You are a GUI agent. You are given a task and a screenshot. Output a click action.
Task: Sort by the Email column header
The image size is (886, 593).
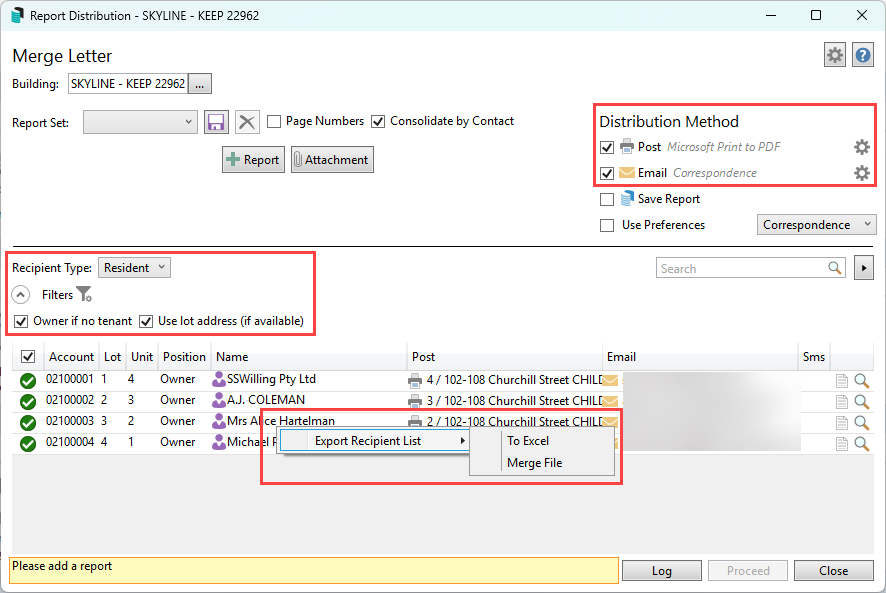(x=700, y=357)
